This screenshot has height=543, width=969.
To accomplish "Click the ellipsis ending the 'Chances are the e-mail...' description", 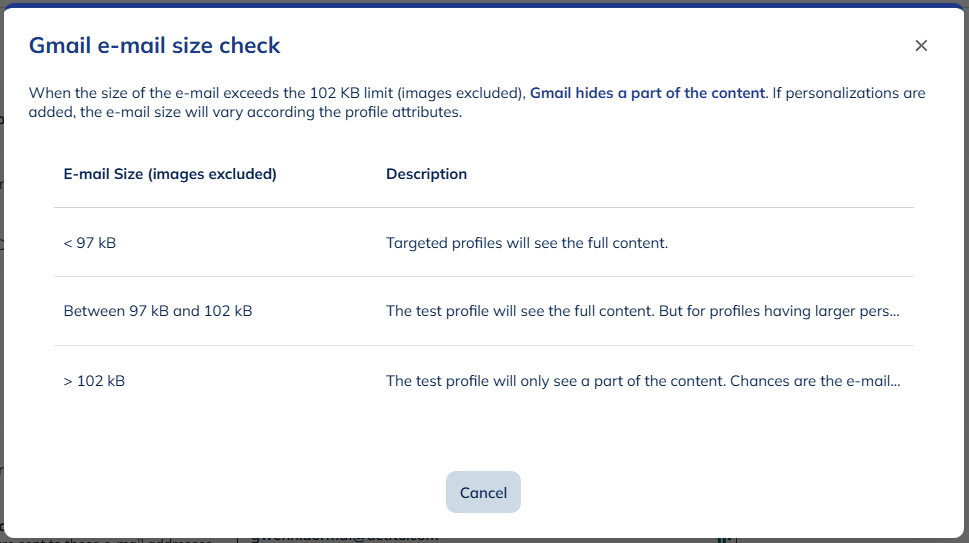I will (x=895, y=381).
